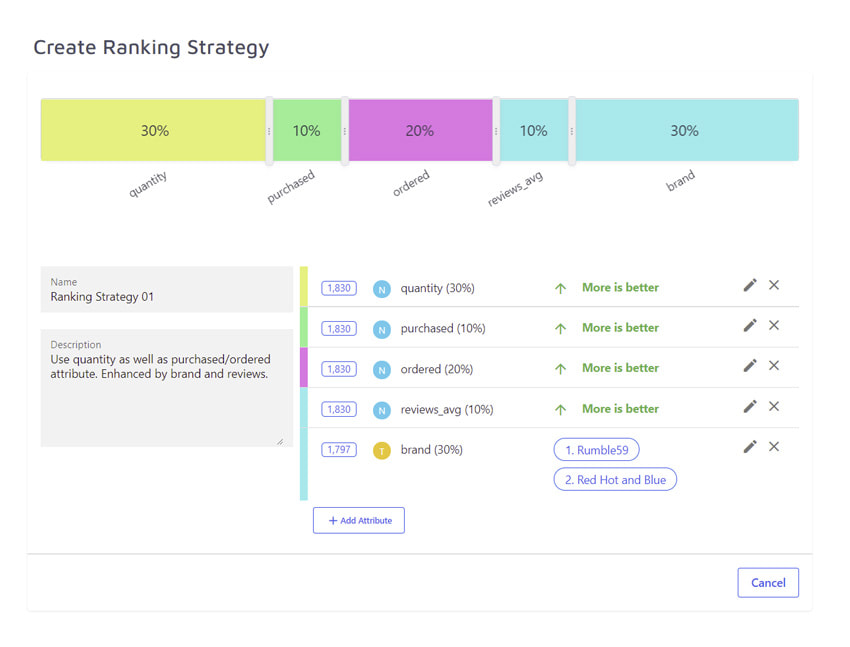Edit the brand attribute with the pencil icon
The height and width of the screenshot is (647, 850).
[x=750, y=447]
